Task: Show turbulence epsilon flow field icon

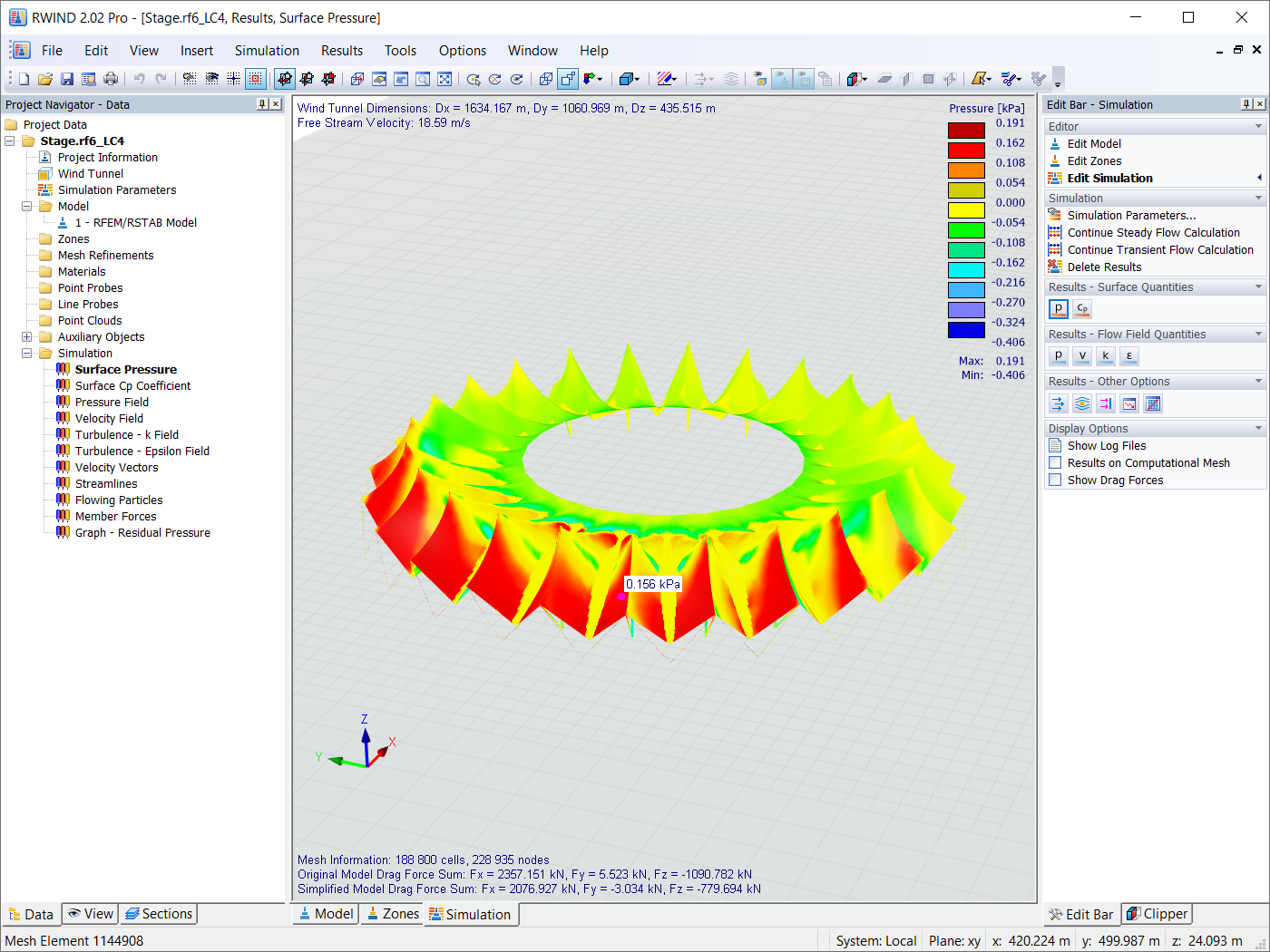Action: (x=1129, y=356)
